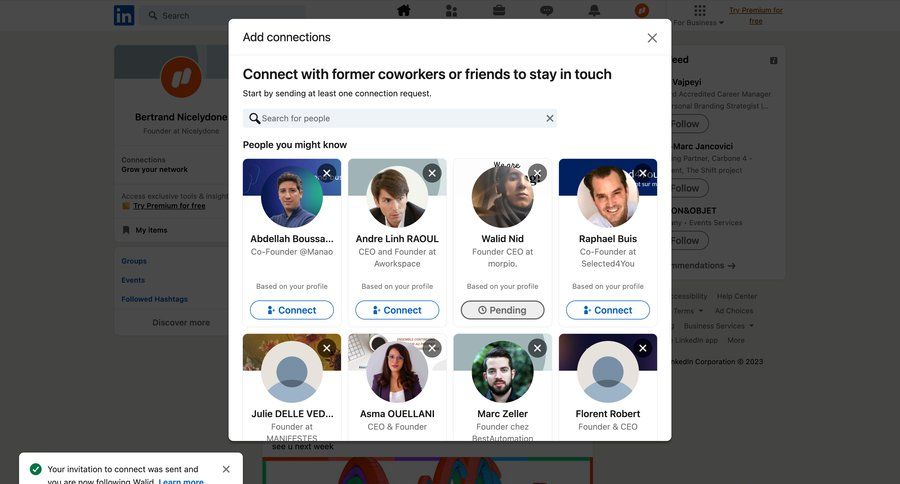Open Groups in the left sidebar
This screenshot has height=484, width=900.
point(134,261)
